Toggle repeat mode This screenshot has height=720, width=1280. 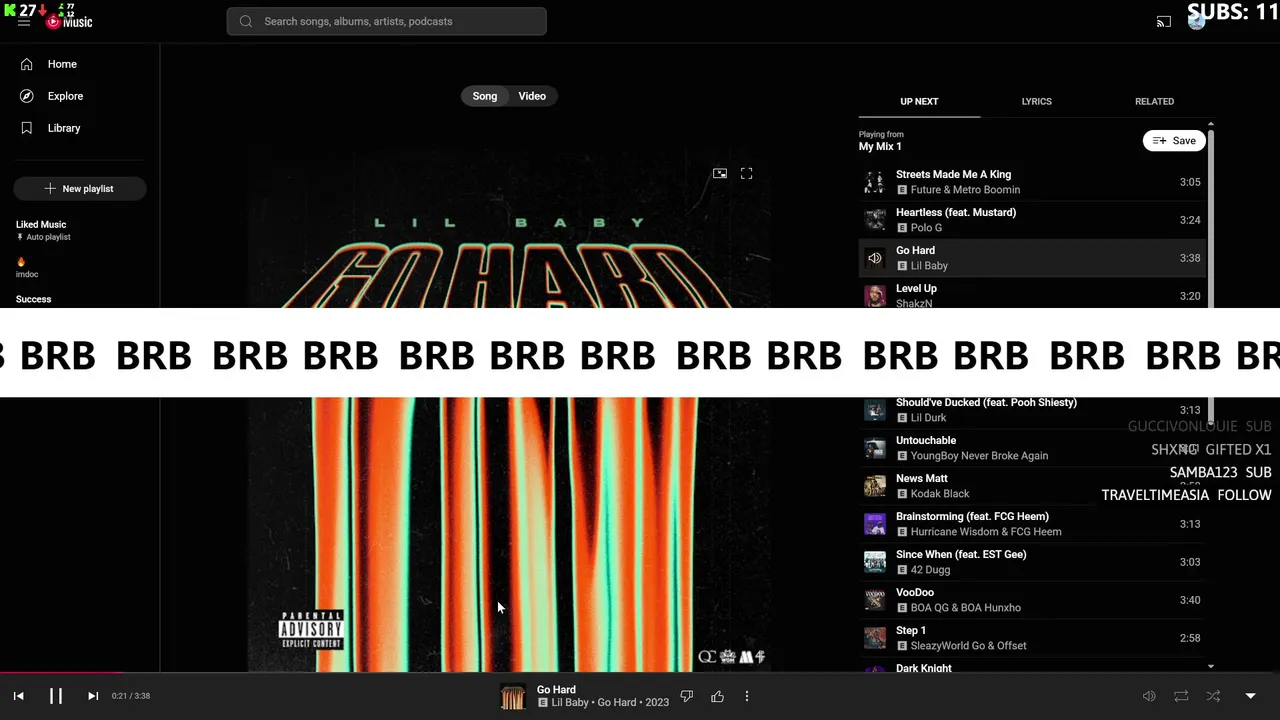coord(1181,696)
